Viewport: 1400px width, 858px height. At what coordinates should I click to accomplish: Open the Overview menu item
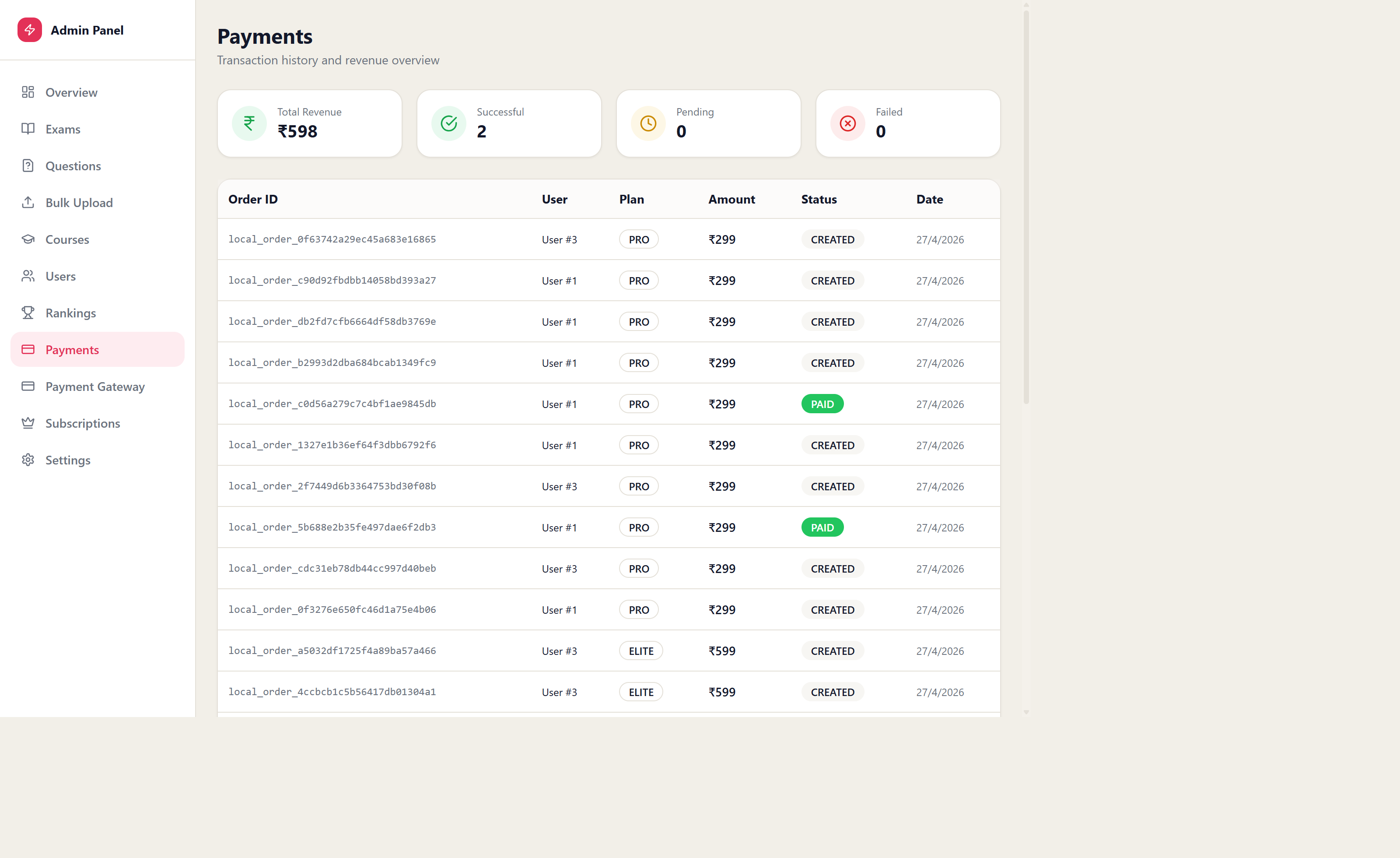pos(97,92)
